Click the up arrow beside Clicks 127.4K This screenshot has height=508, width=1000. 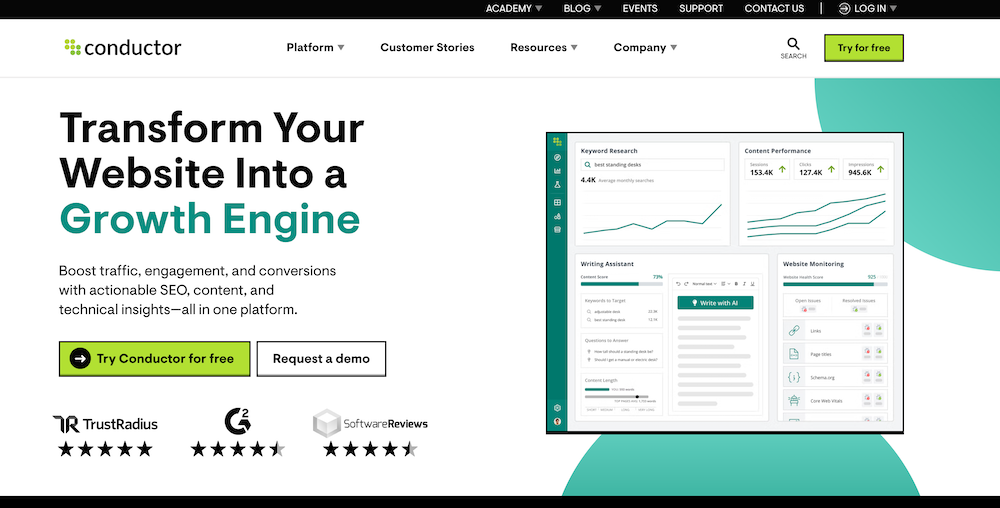(831, 170)
